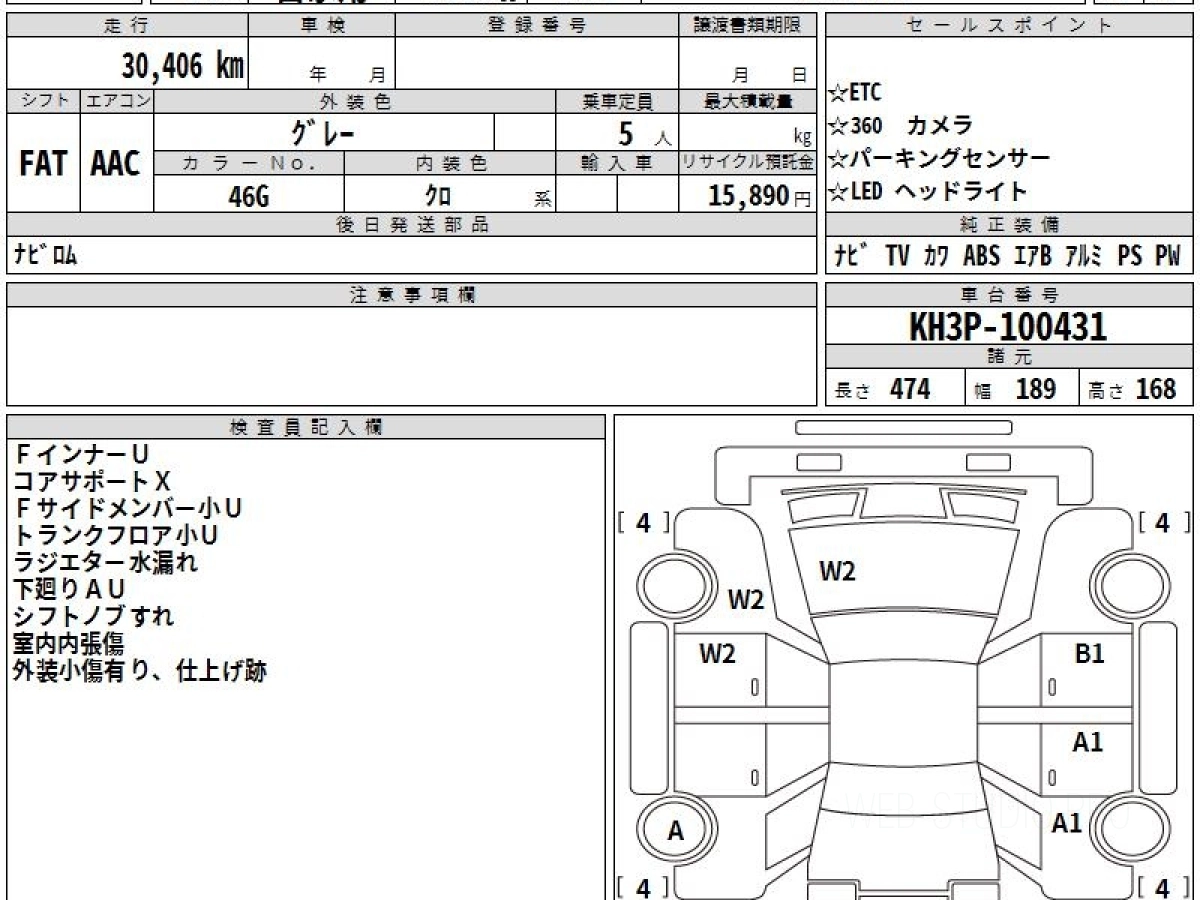The image size is (1200, 900).
Task: Select エアB in the genuine equipment row
Action: pyautogui.click(x=1033, y=256)
